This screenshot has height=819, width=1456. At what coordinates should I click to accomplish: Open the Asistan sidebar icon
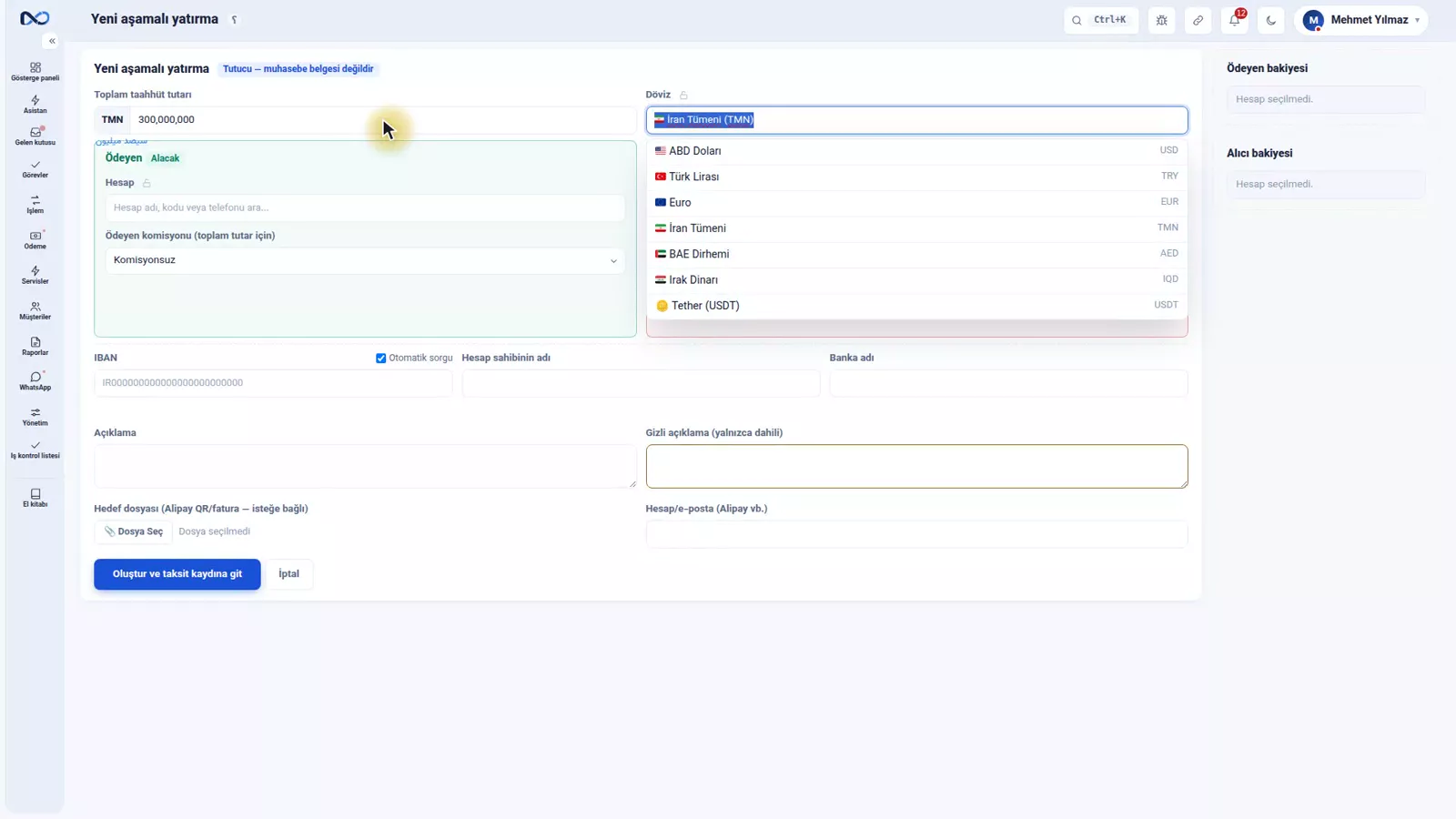[35, 105]
